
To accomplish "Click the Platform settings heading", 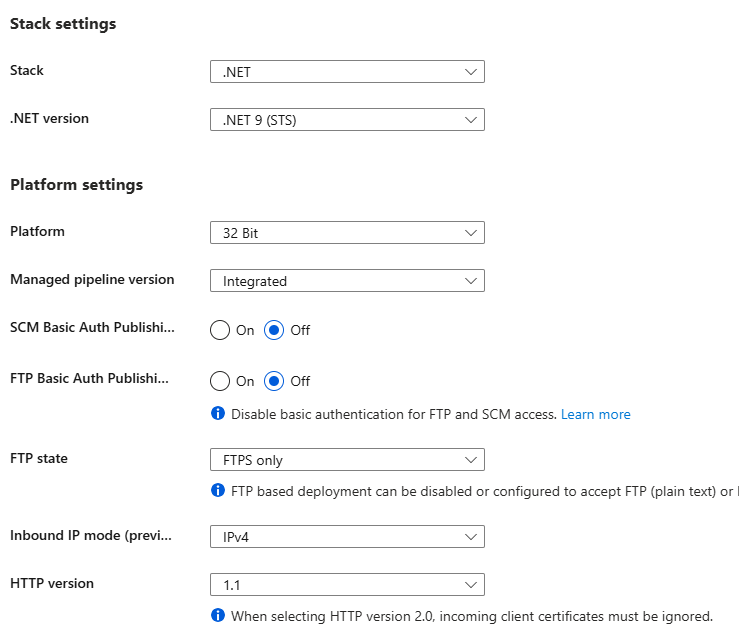I will pos(76,185).
